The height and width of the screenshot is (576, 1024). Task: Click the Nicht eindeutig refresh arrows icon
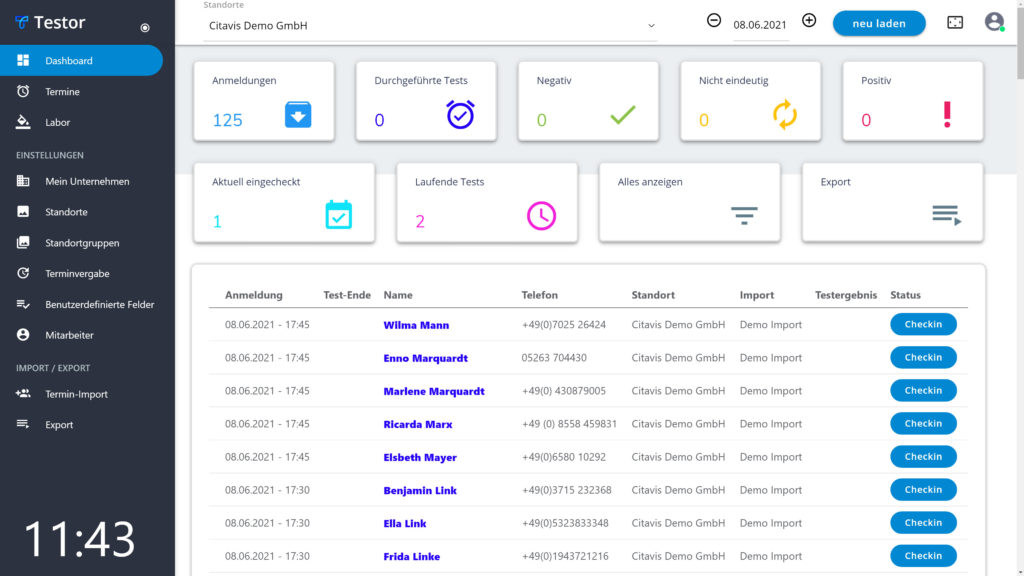pos(785,115)
